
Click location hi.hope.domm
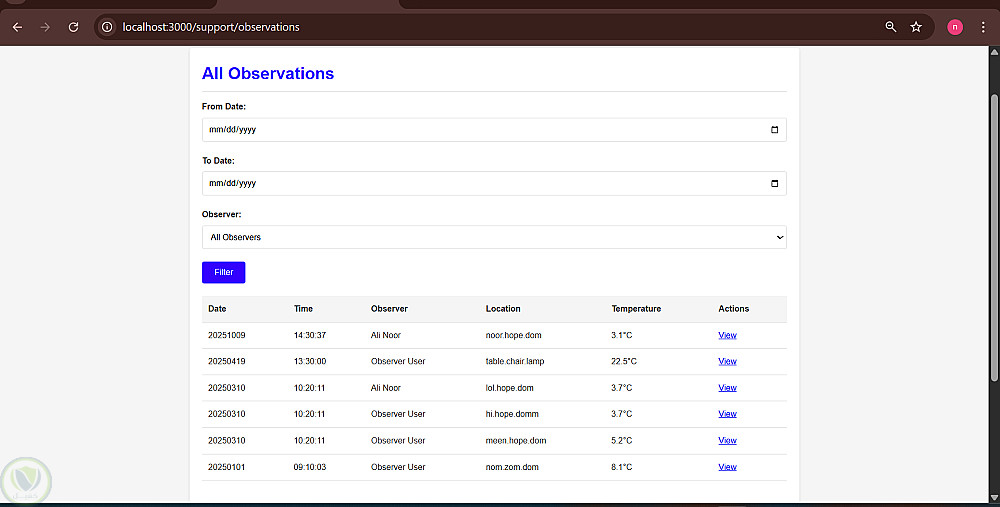click(512, 414)
